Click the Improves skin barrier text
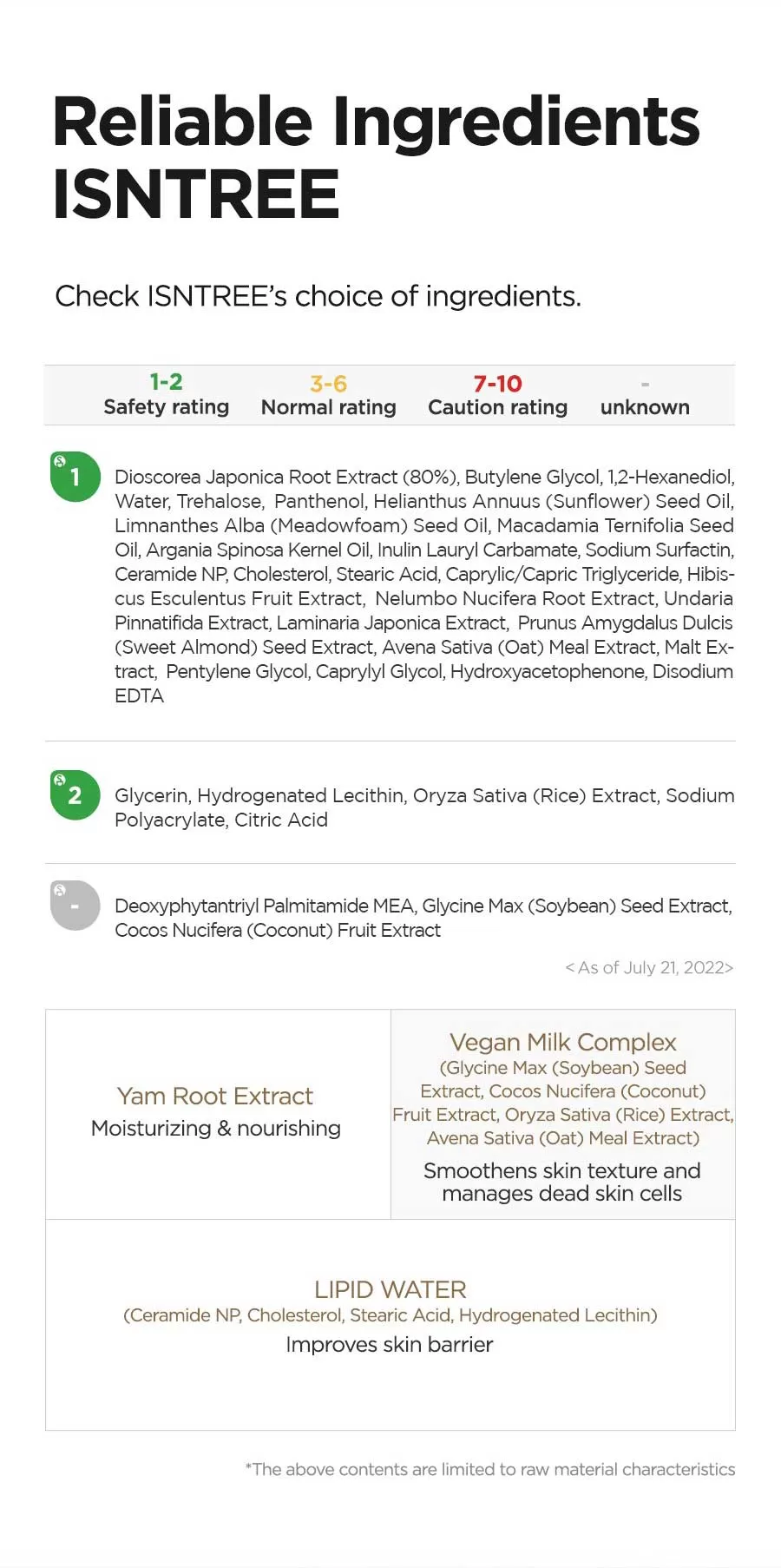Image resolution: width=781 pixels, height=1568 pixels. tap(390, 1344)
